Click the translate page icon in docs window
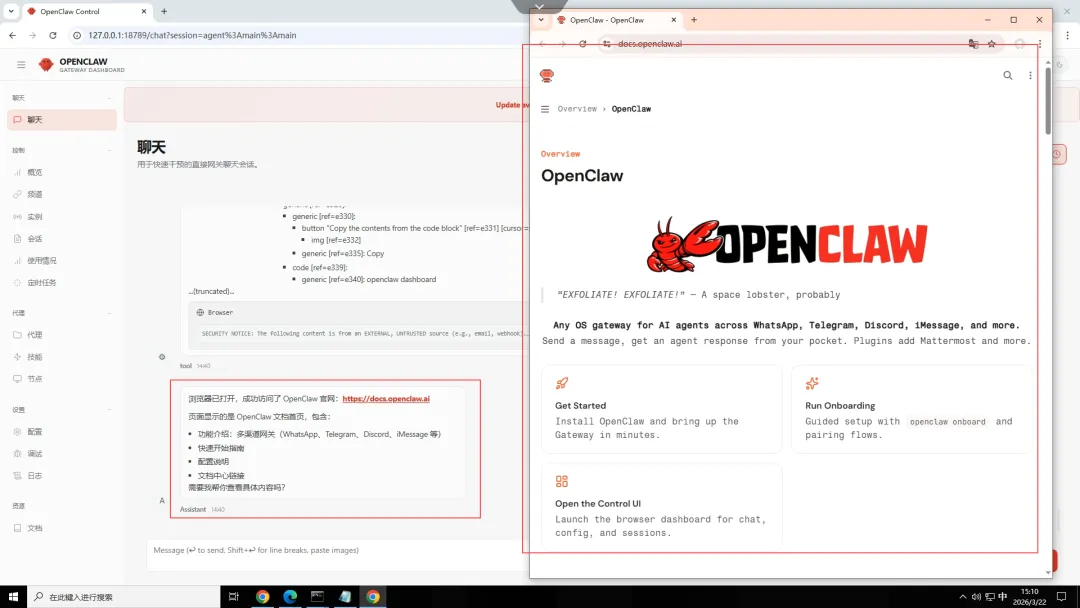Image resolution: width=1080 pixels, height=608 pixels. tap(973, 43)
